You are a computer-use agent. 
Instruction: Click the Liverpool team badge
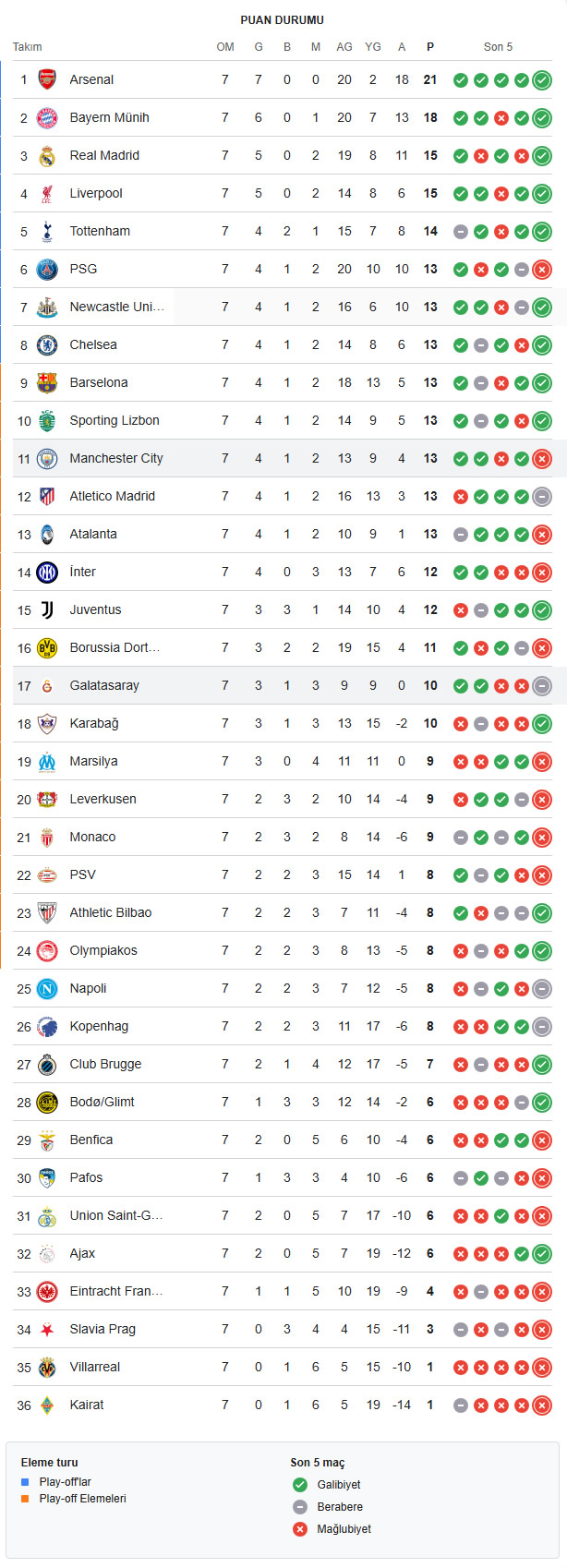47,194
